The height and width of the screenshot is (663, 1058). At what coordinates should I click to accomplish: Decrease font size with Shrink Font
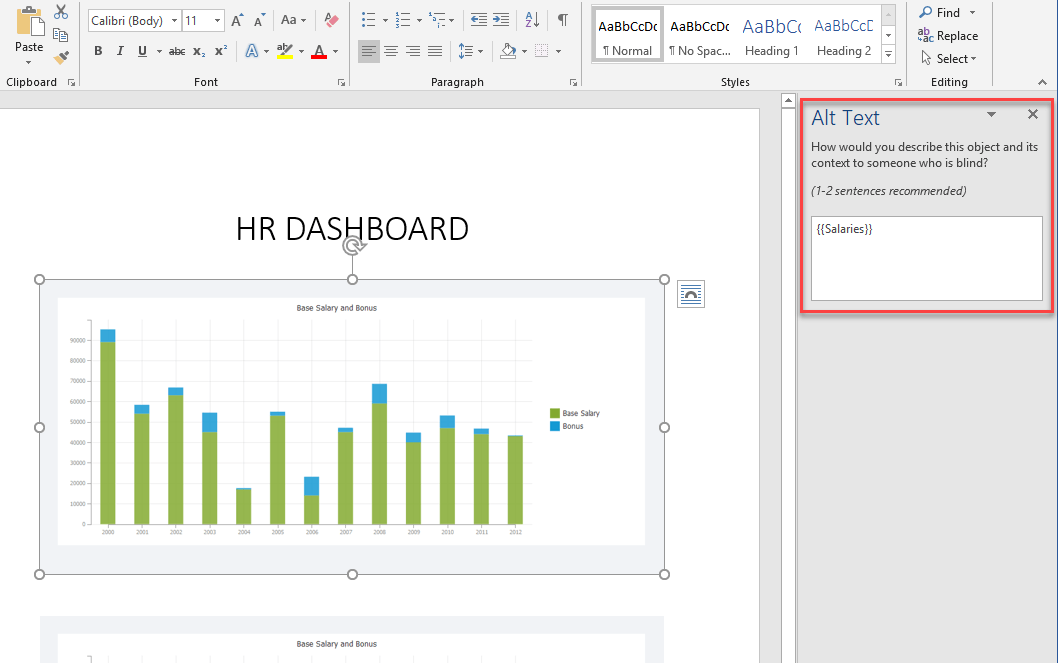[x=259, y=20]
